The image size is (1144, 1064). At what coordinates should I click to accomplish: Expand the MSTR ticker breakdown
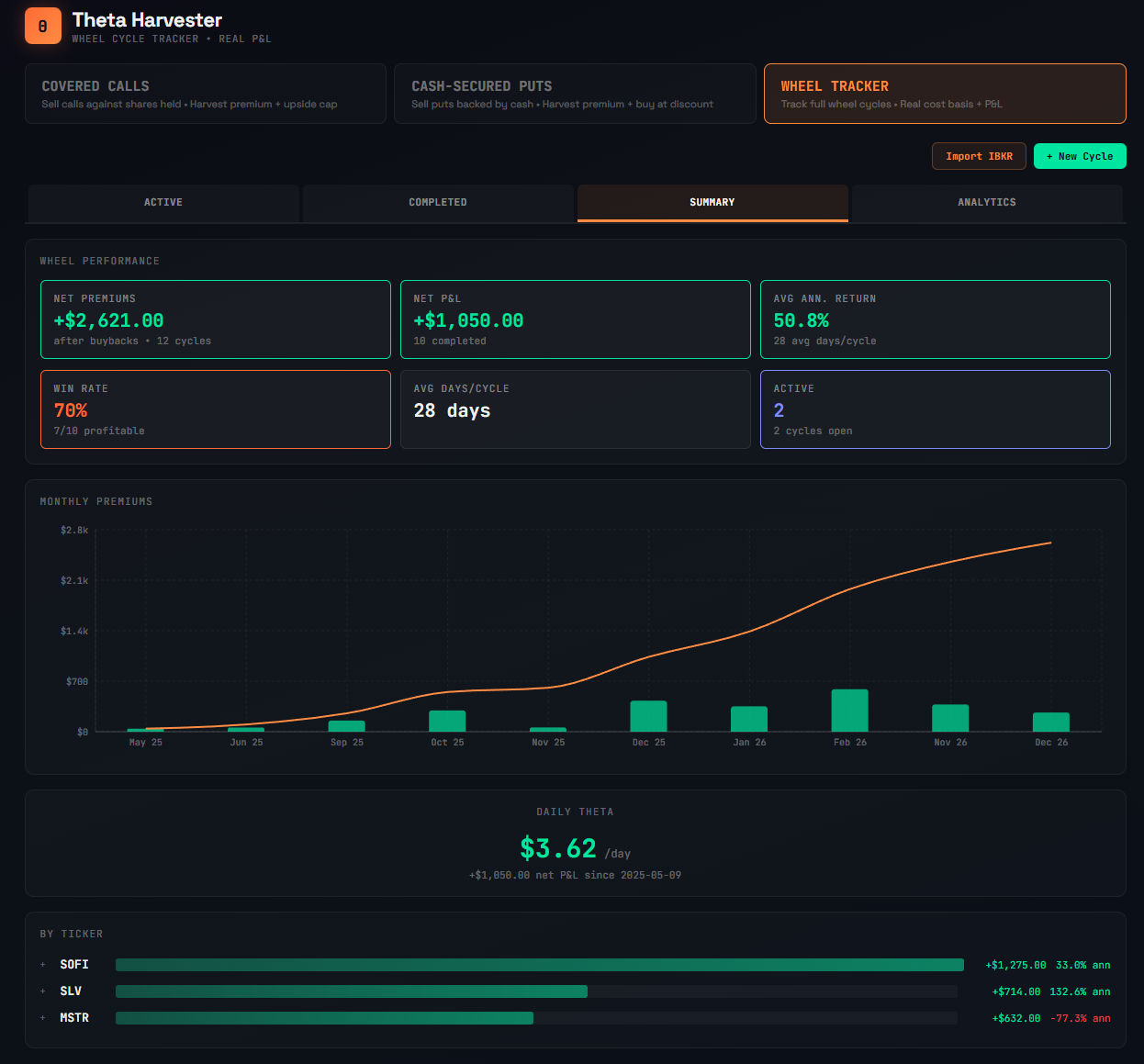tap(41, 1017)
